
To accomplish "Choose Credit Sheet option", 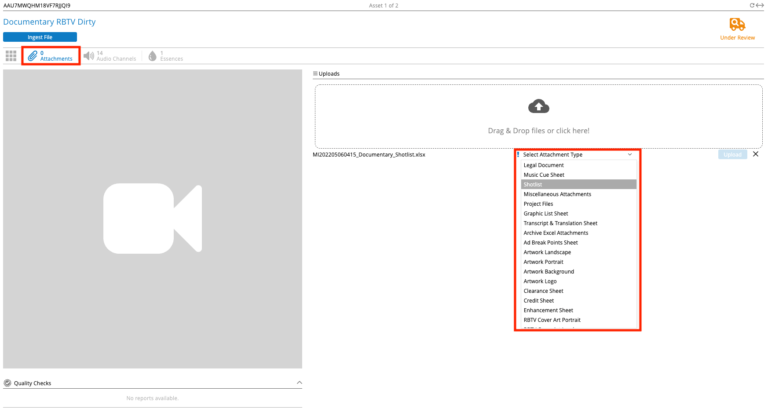I will pyautogui.click(x=578, y=301).
